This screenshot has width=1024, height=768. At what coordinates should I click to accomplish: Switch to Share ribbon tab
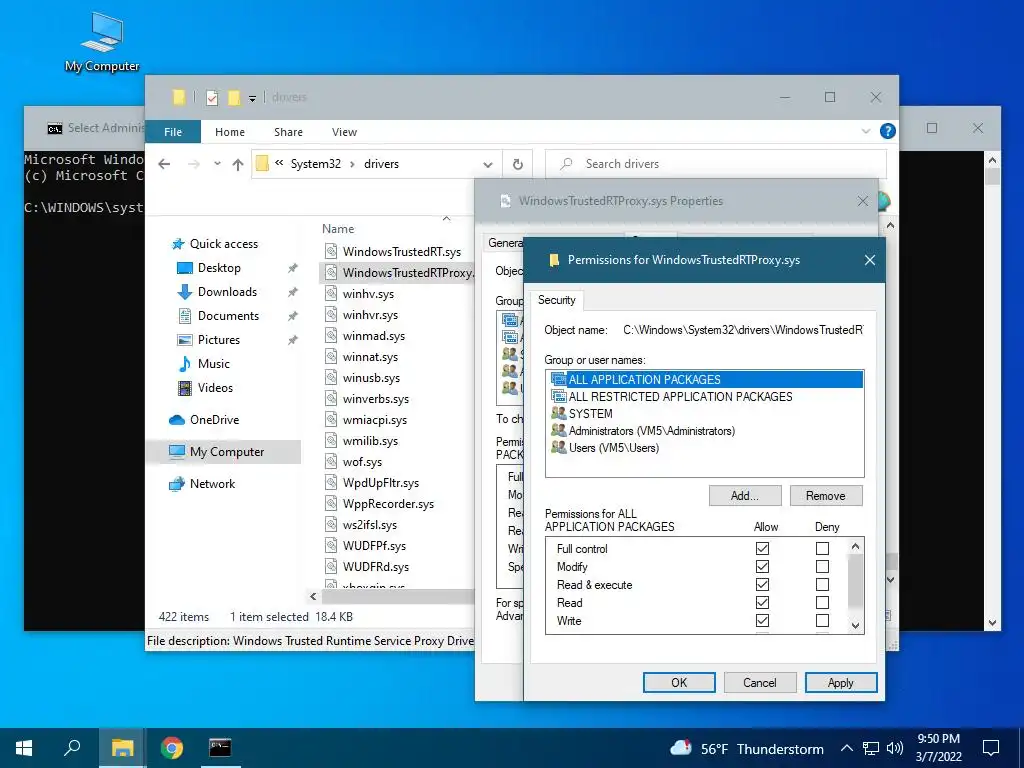pyautogui.click(x=289, y=132)
